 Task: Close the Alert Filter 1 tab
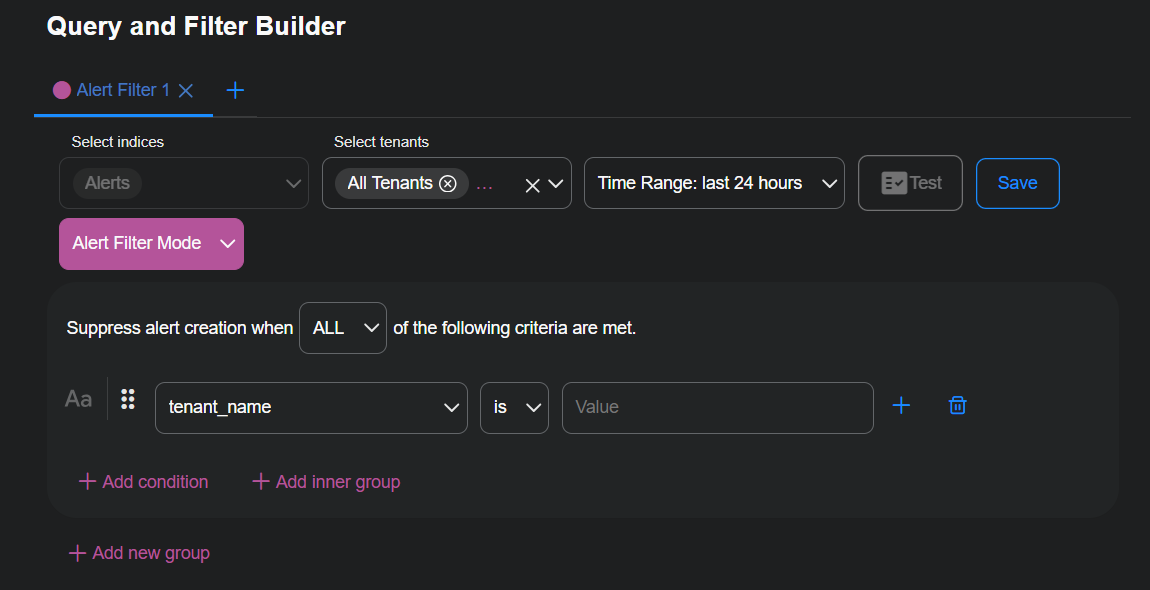[x=185, y=89]
